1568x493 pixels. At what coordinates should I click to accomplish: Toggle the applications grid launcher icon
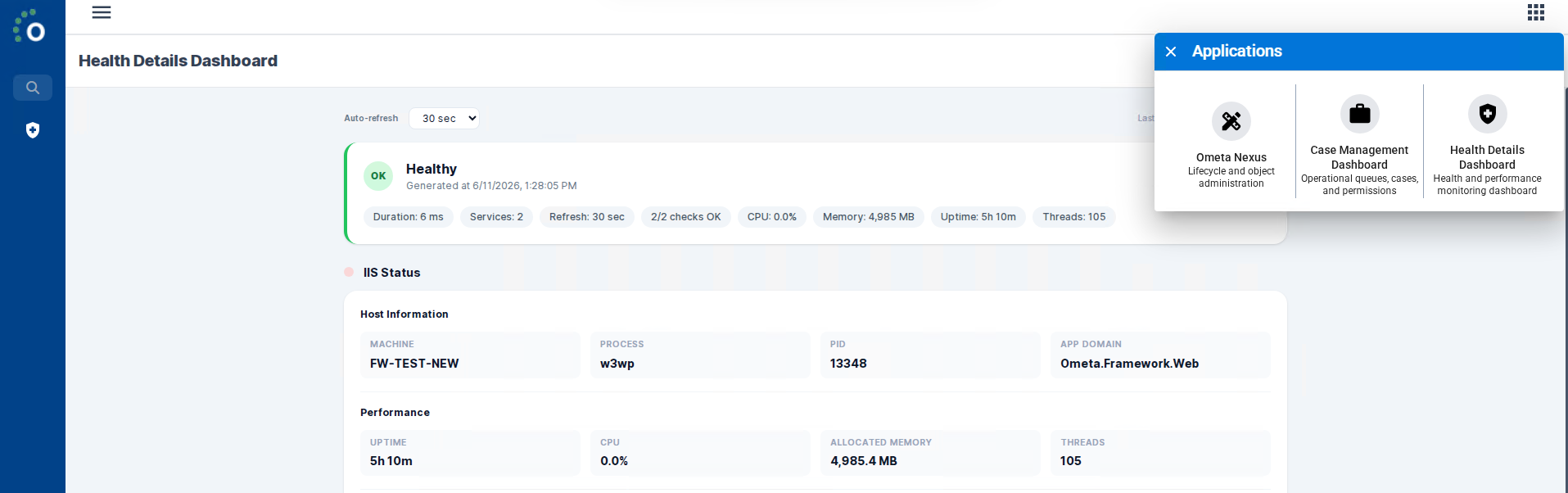(1536, 12)
